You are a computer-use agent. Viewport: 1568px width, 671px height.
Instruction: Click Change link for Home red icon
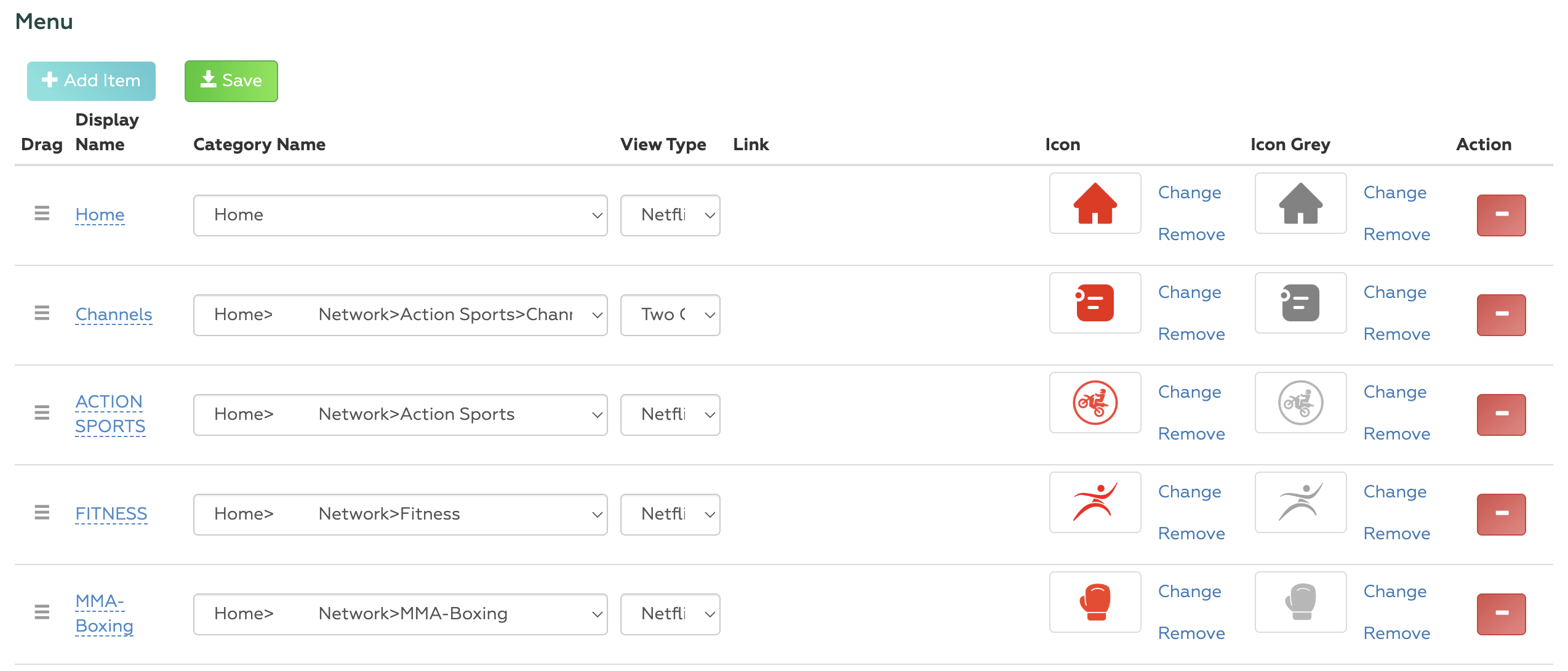click(1189, 193)
